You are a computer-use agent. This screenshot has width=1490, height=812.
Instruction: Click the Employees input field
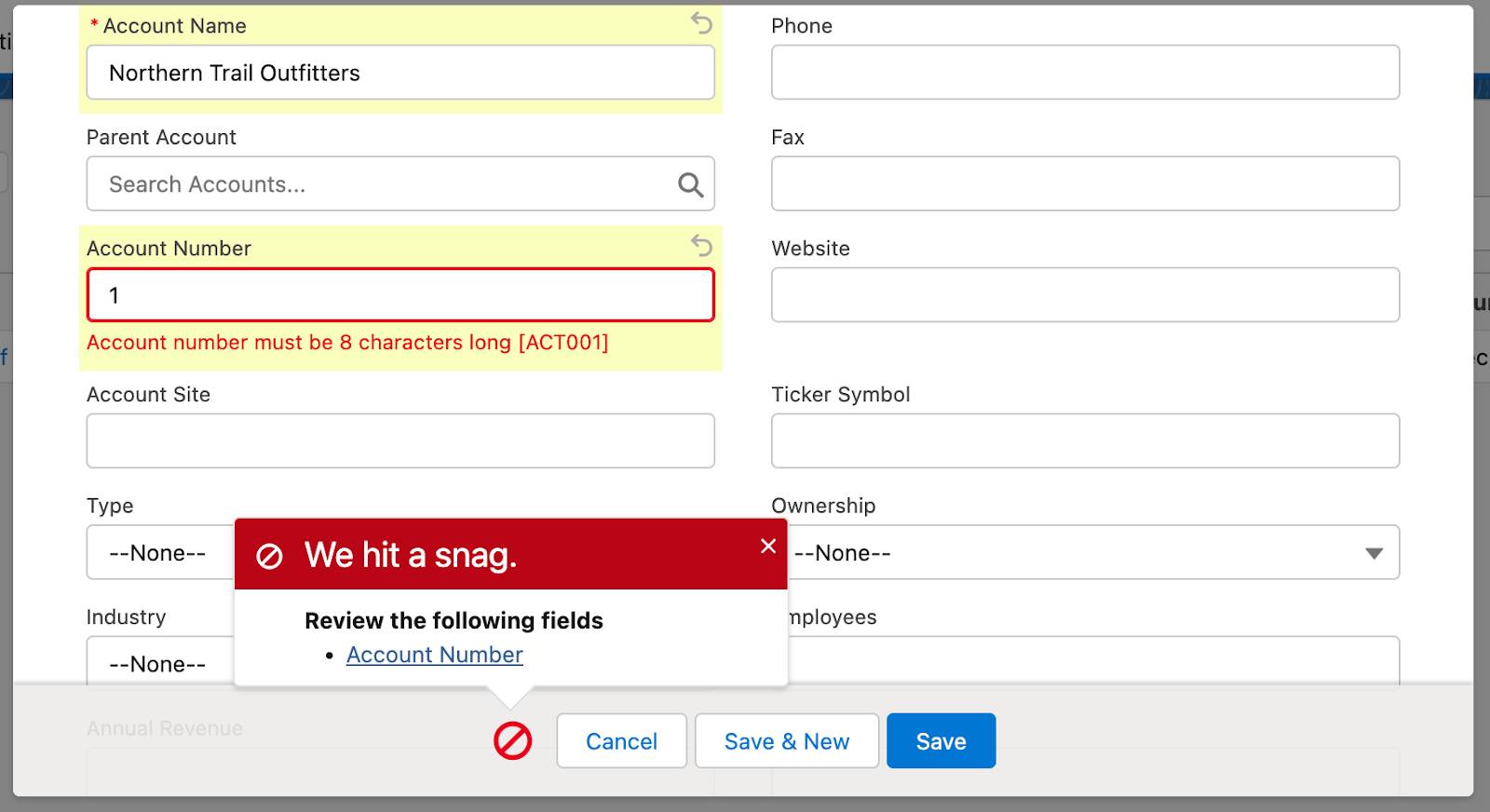point(1093,661)
